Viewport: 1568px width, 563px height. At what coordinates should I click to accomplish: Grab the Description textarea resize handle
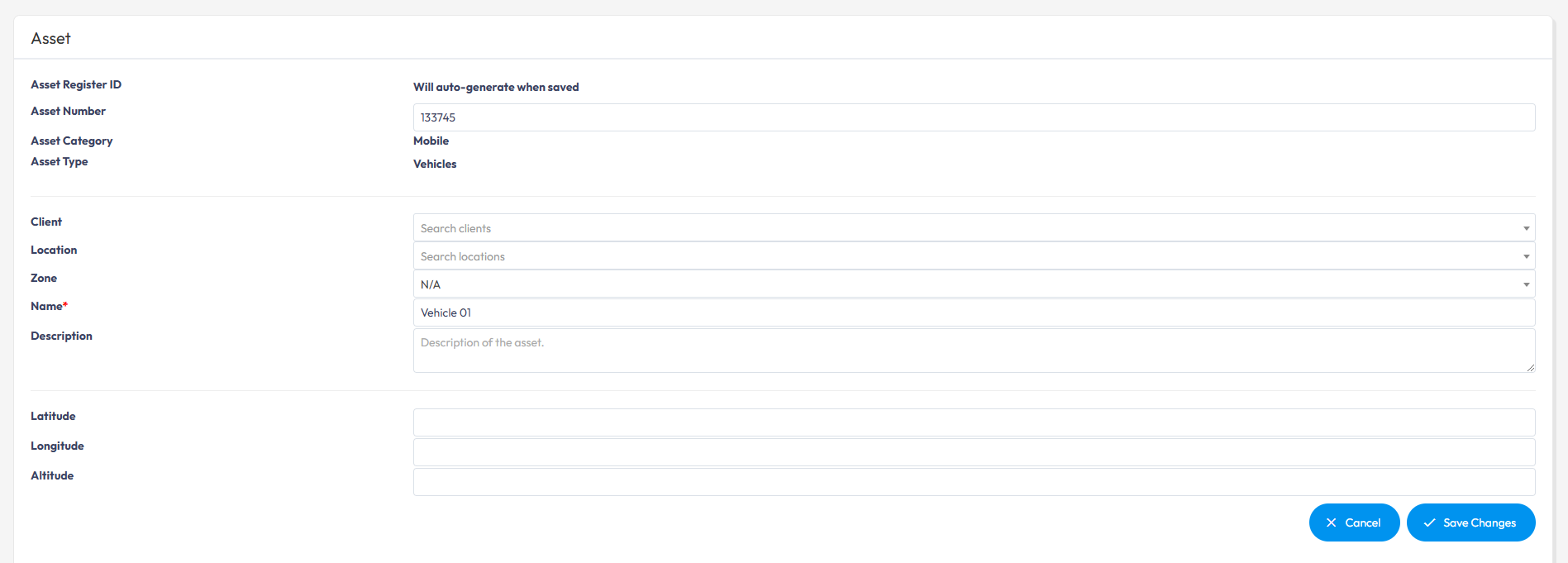1530,367
